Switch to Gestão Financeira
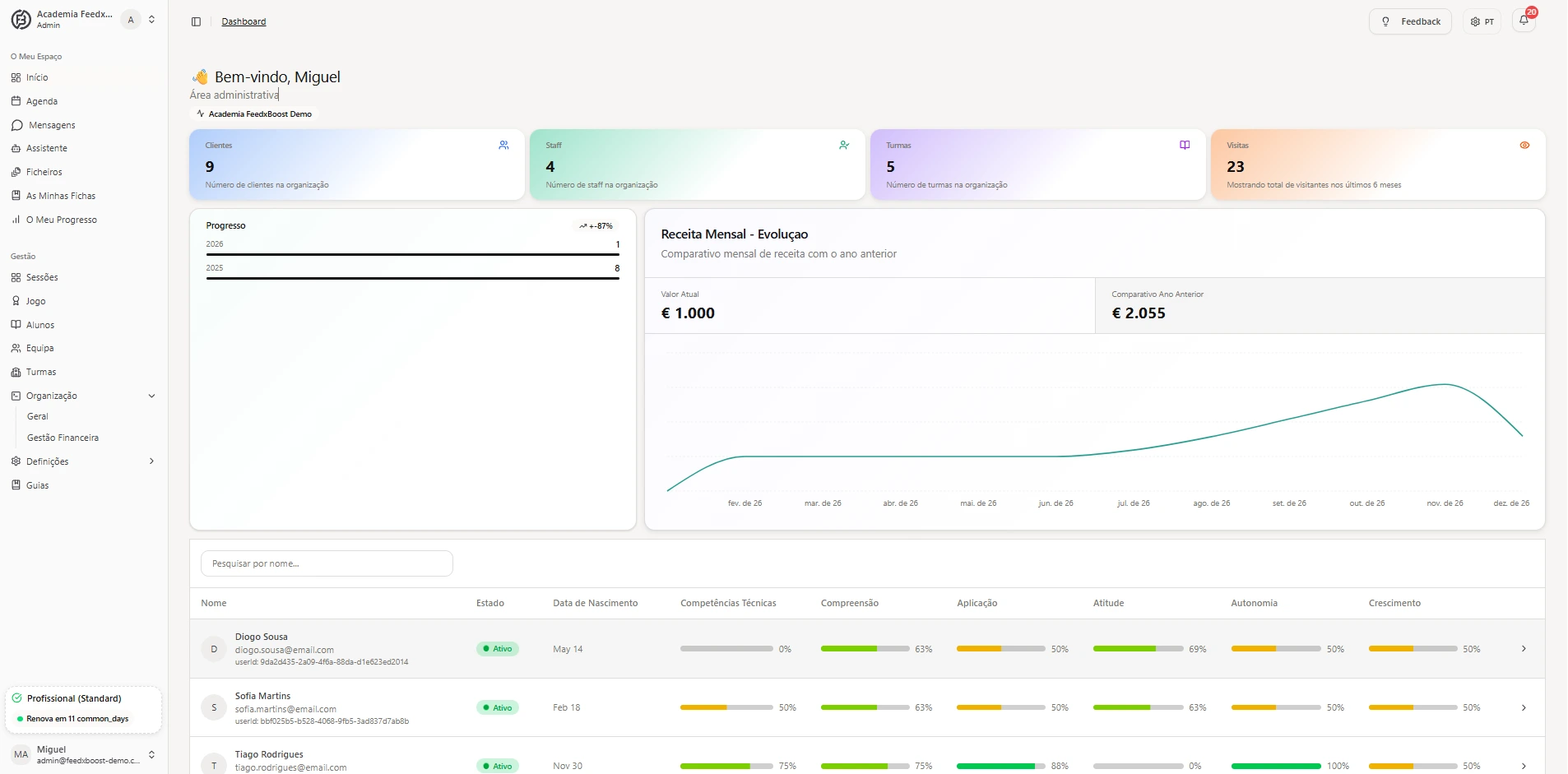 (63, 437)
